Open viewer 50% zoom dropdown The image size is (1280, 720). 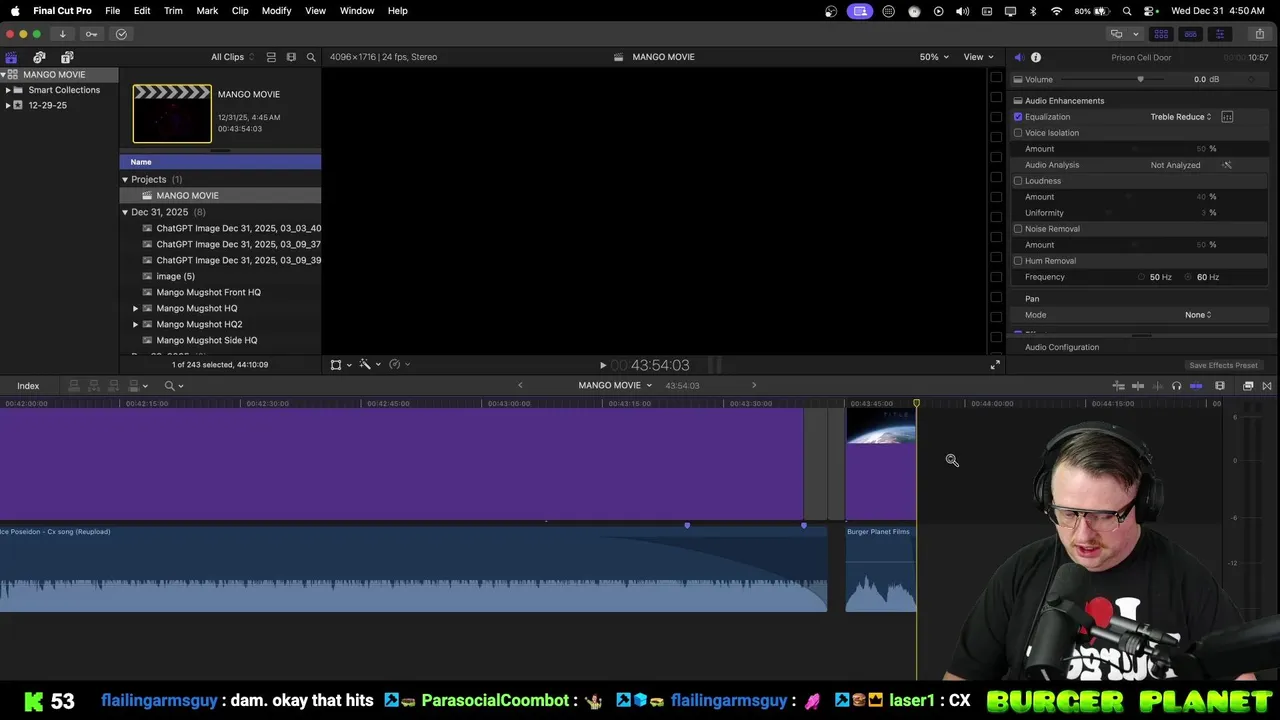click(934, 57)
